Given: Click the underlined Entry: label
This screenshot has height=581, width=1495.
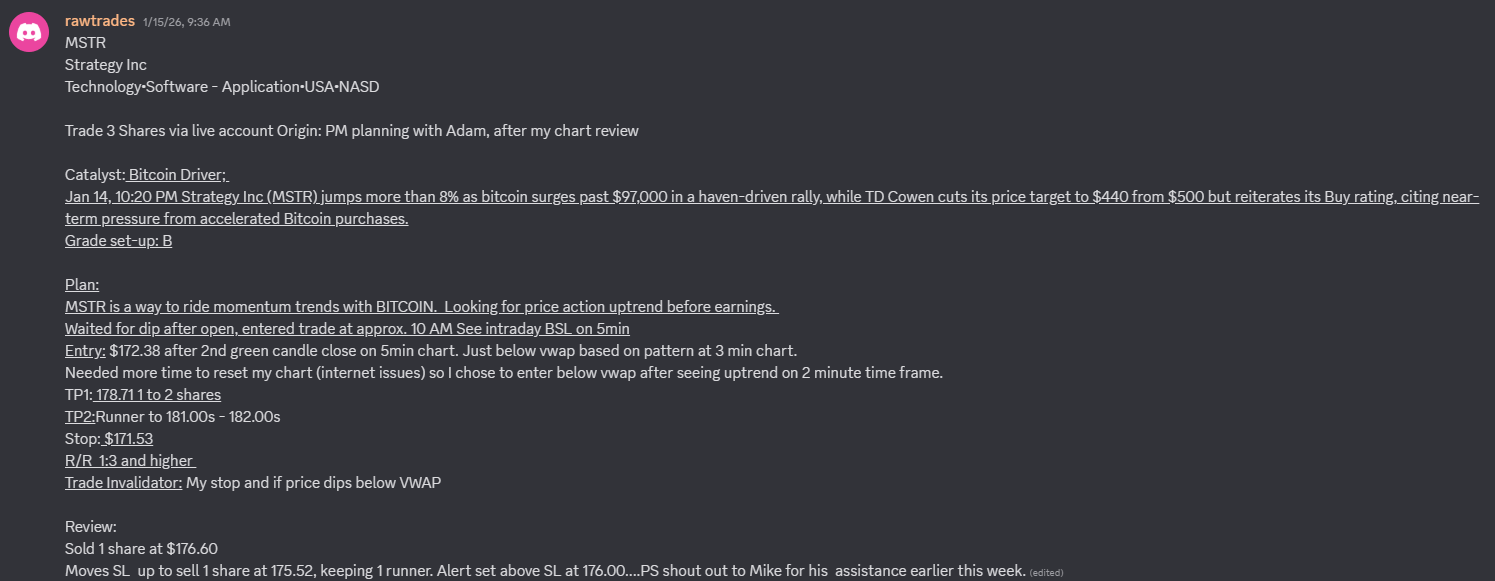Looking at the screenshot, I should [85, 351].
